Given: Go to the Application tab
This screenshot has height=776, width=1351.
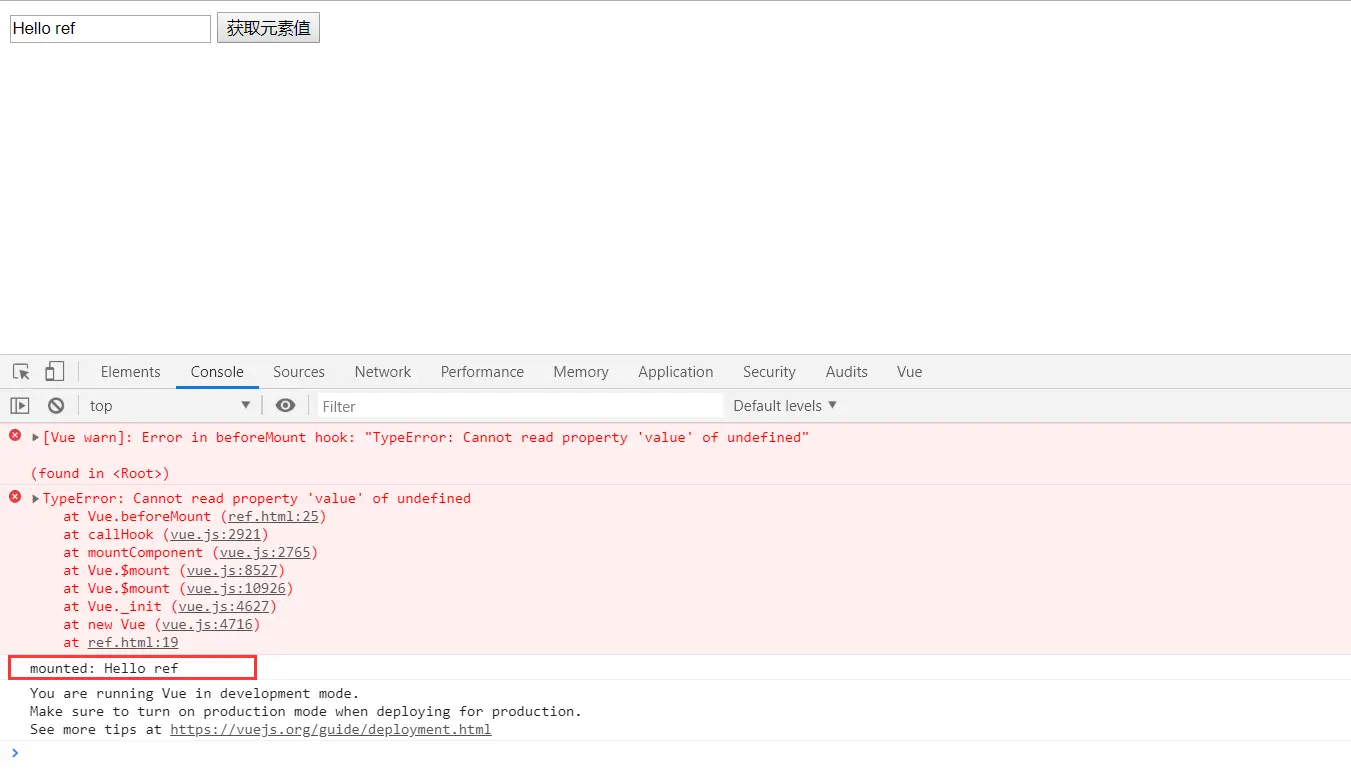Looking at the screenshot, I should point(676,371).
